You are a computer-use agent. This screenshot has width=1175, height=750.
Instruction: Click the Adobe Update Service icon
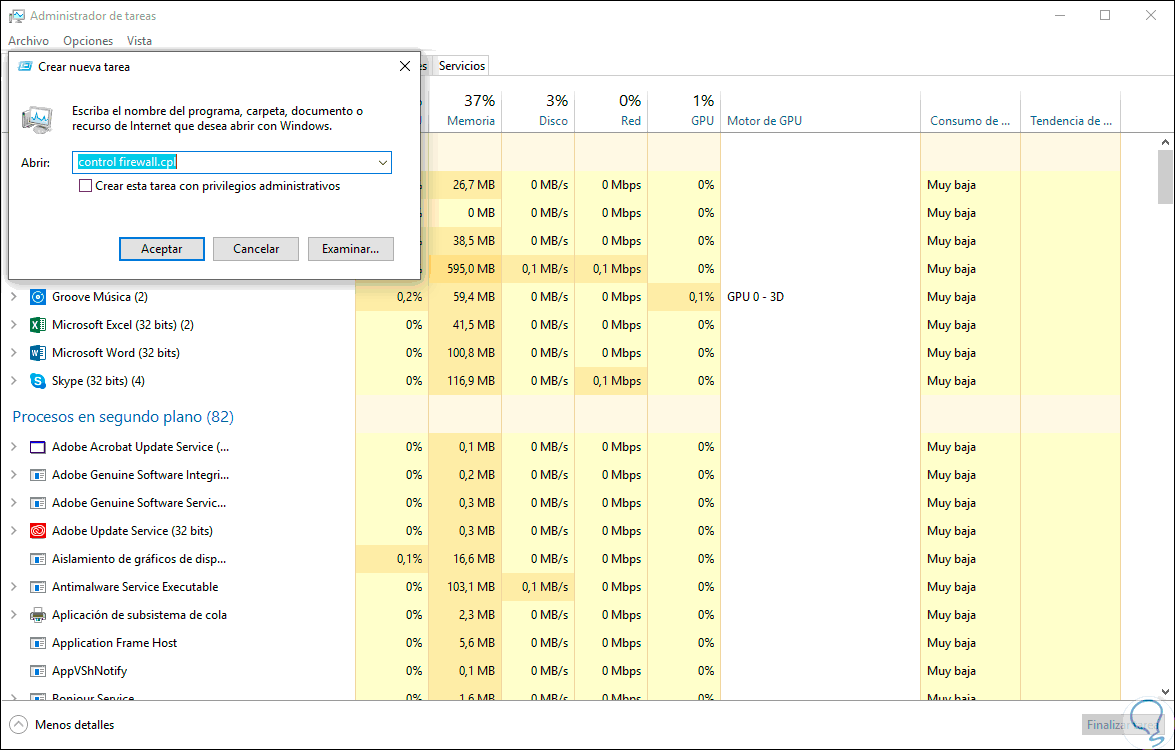pyautogui.click(x=38, y=531)
